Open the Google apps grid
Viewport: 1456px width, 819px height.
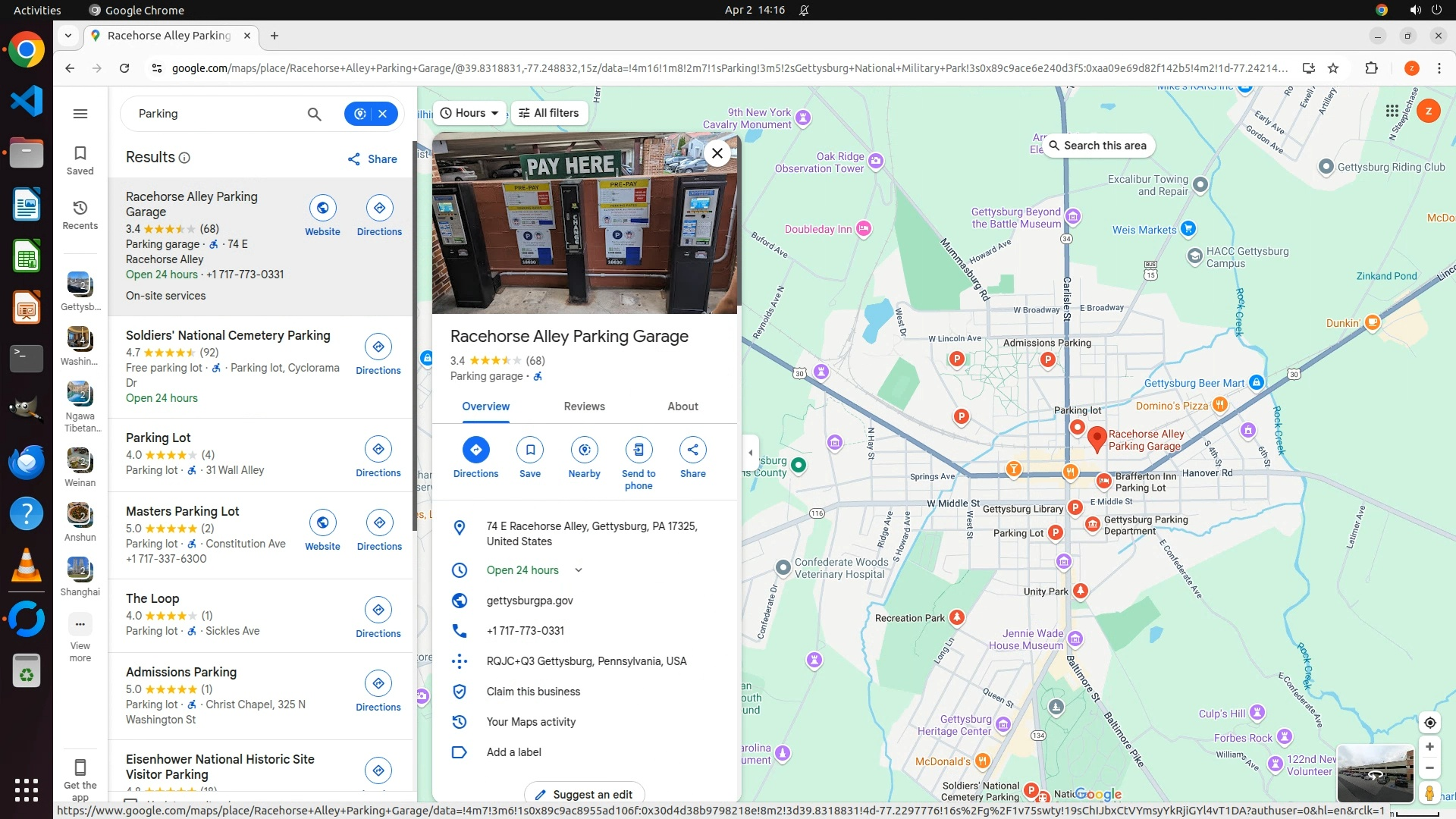[x=1392, y=111]
